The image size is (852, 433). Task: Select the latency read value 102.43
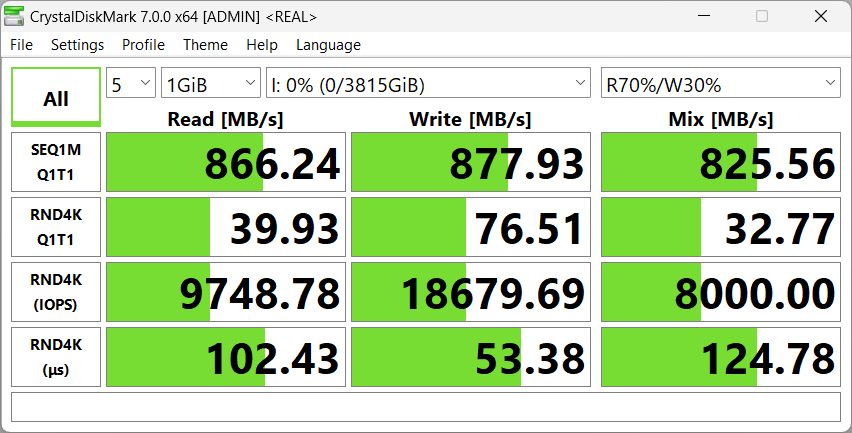[226, 357]
